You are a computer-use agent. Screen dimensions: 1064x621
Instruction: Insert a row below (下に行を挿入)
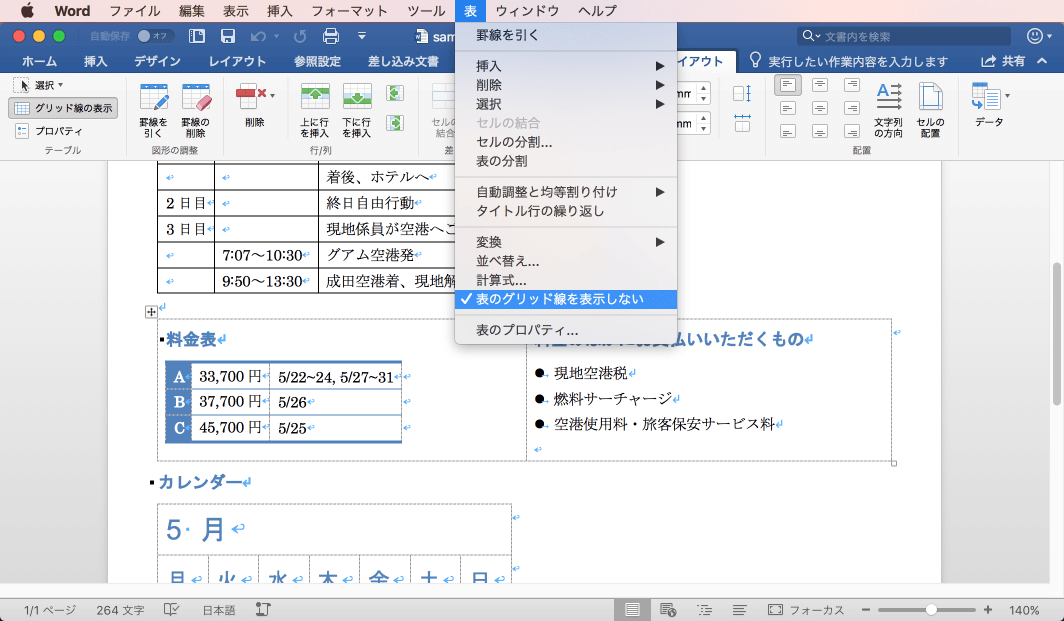tap(357, 110)
